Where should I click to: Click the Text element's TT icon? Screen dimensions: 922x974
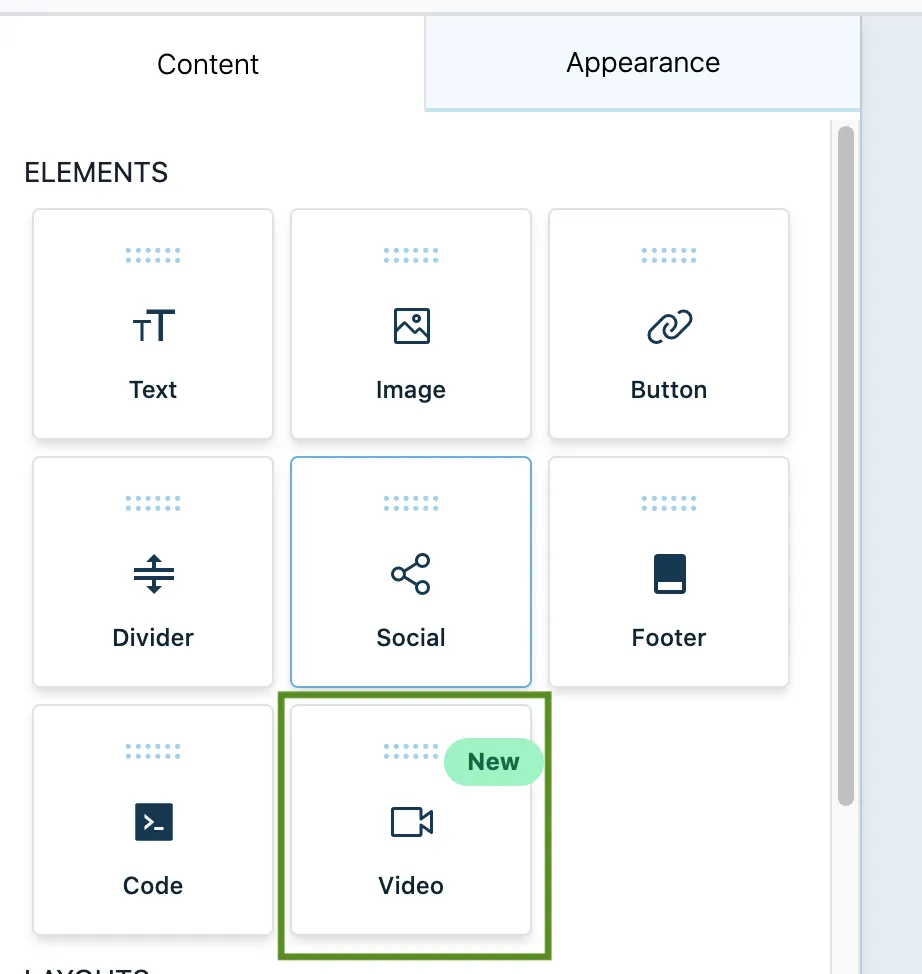(x=153, y=327)
